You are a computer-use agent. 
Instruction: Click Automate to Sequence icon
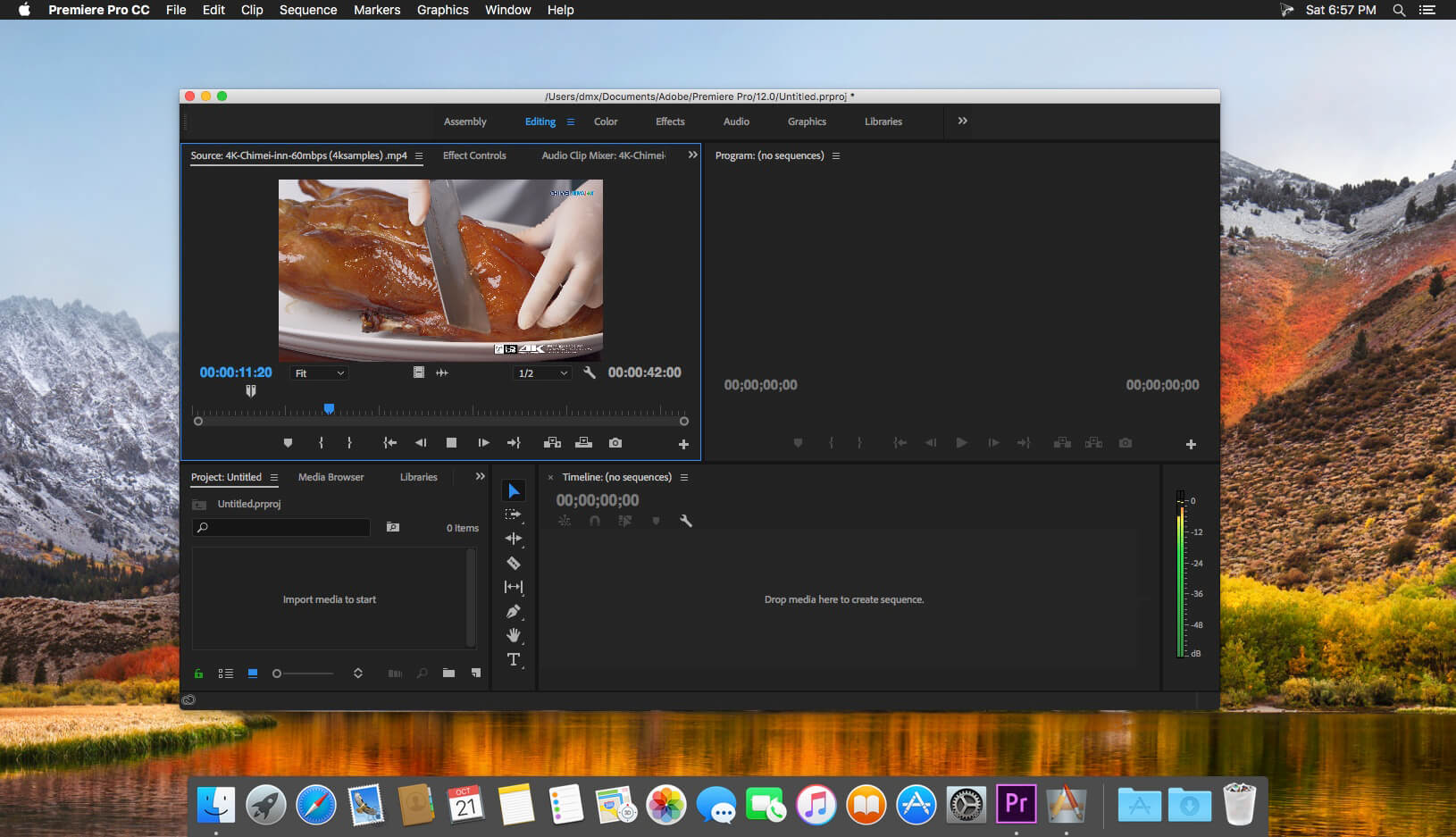pos(395,674)
